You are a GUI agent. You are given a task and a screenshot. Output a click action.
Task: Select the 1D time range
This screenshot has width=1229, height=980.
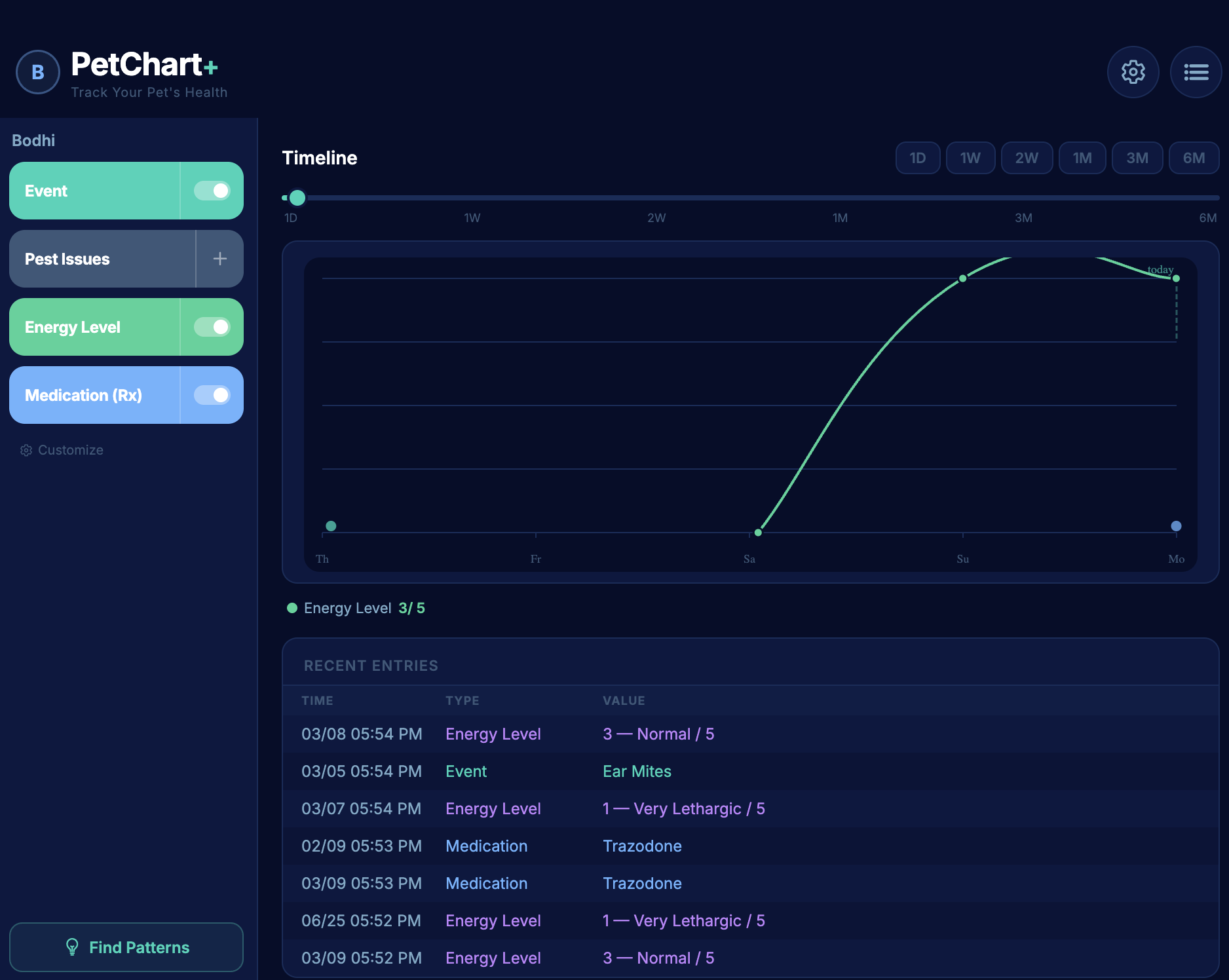click(x=917, y=158)
